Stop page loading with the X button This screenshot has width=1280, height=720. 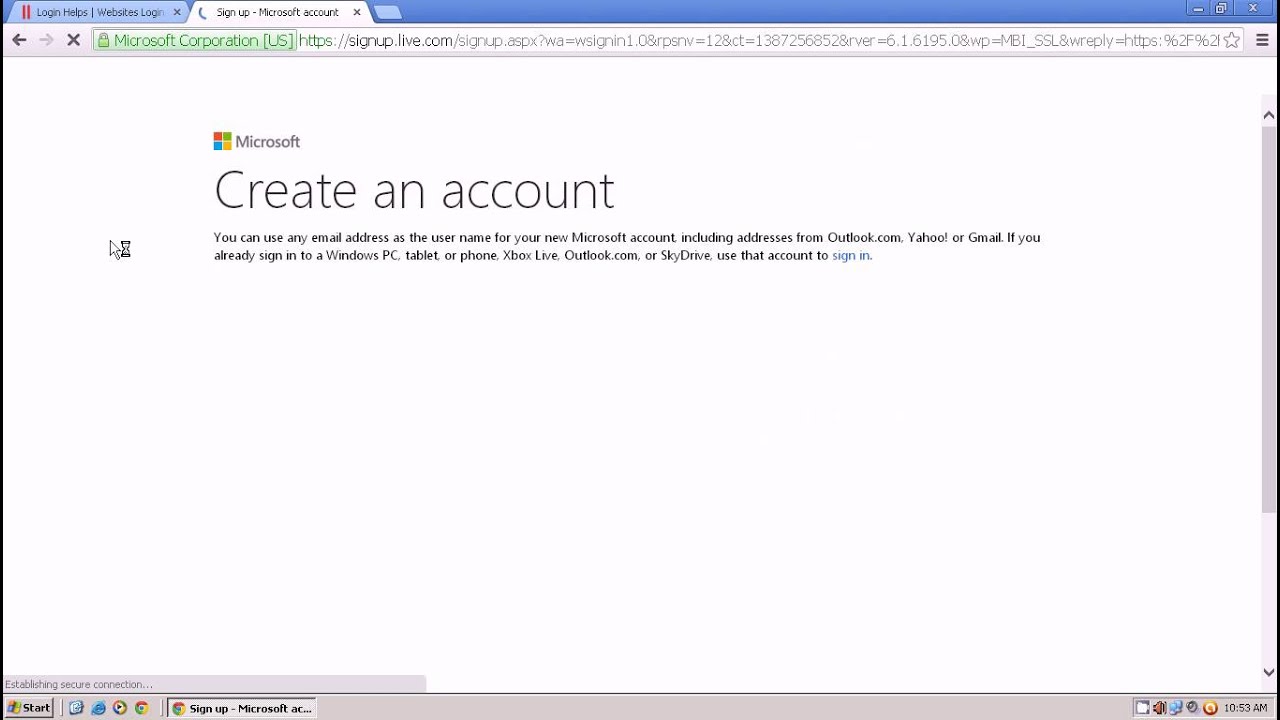point(73,40)
